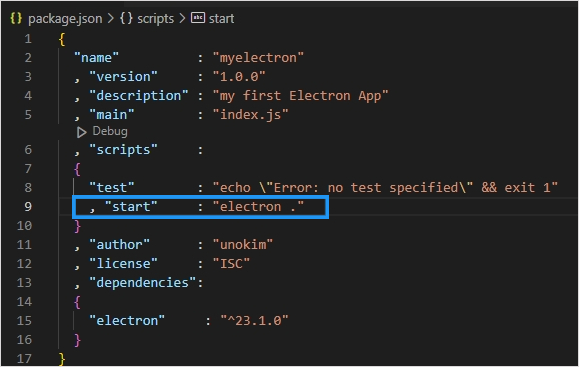Click the "description" key
This screenshot has height=367, width=579.
coord(139,96)
